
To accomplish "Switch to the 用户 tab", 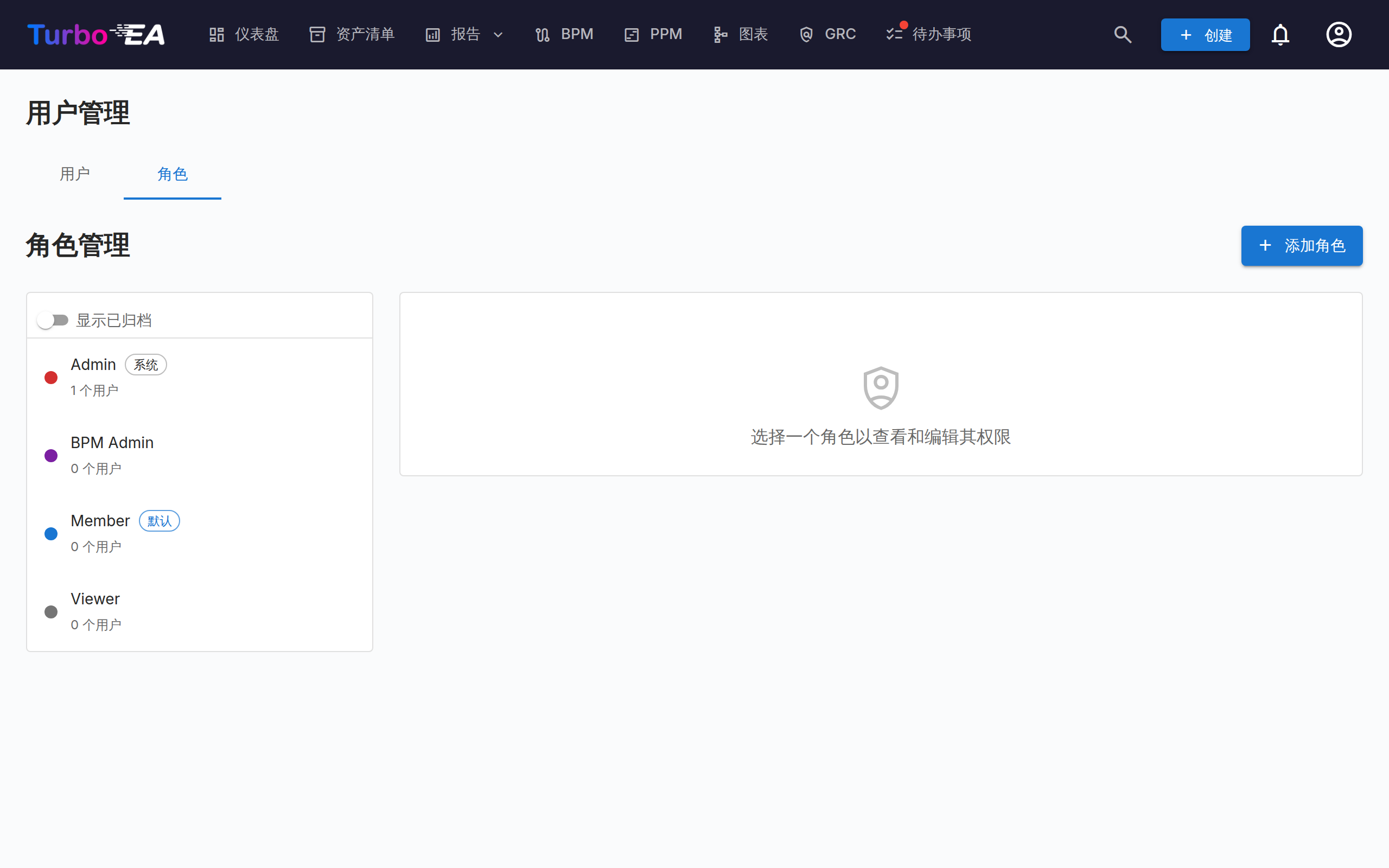I will click(75, 174).
